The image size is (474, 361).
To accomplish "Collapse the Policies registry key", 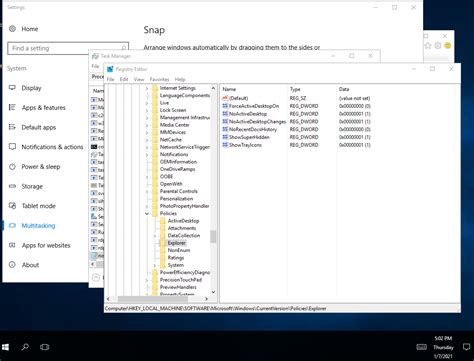I will point(147,213).
